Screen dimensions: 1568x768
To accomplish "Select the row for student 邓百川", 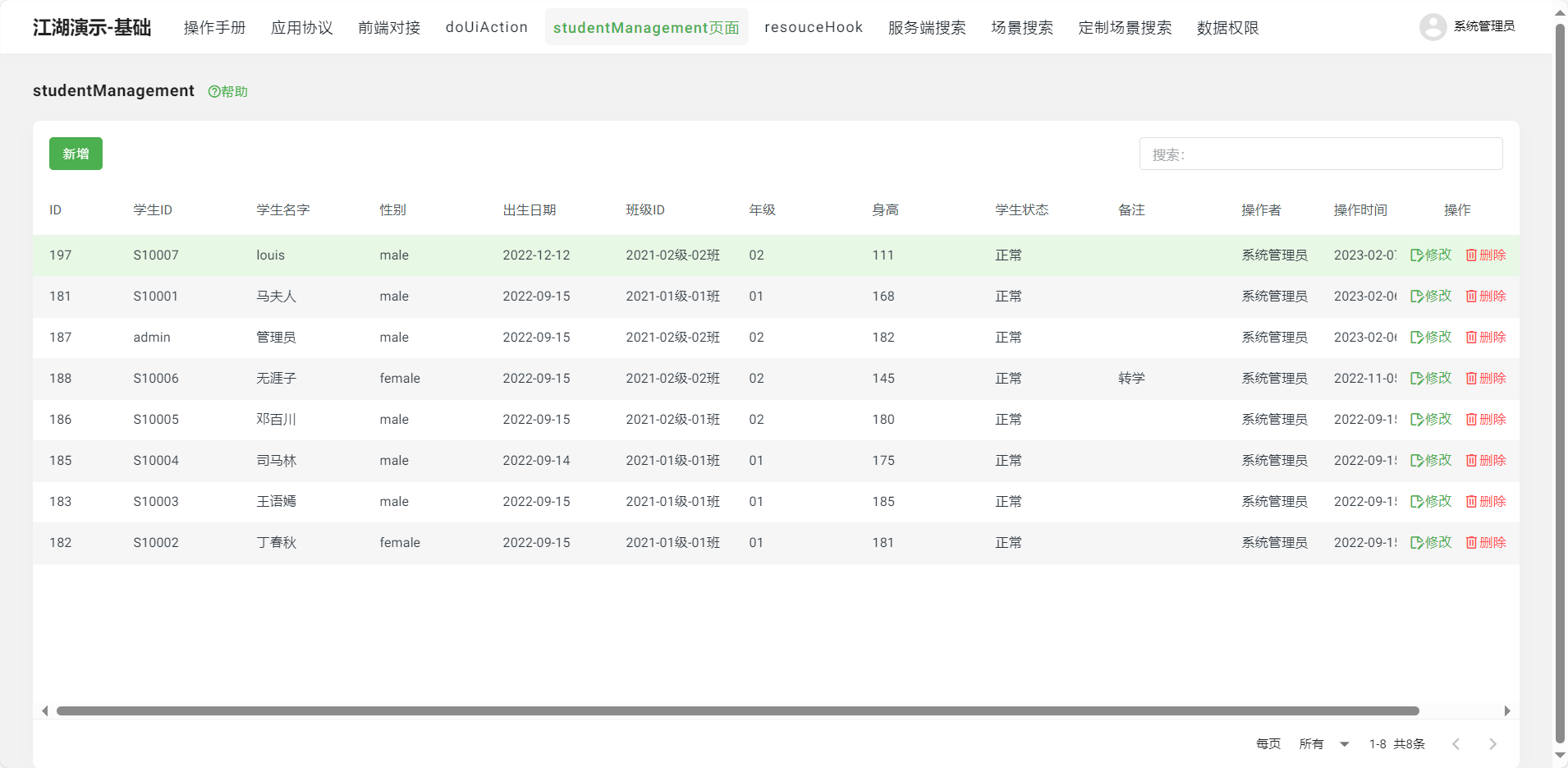I will tap(575, 419).
